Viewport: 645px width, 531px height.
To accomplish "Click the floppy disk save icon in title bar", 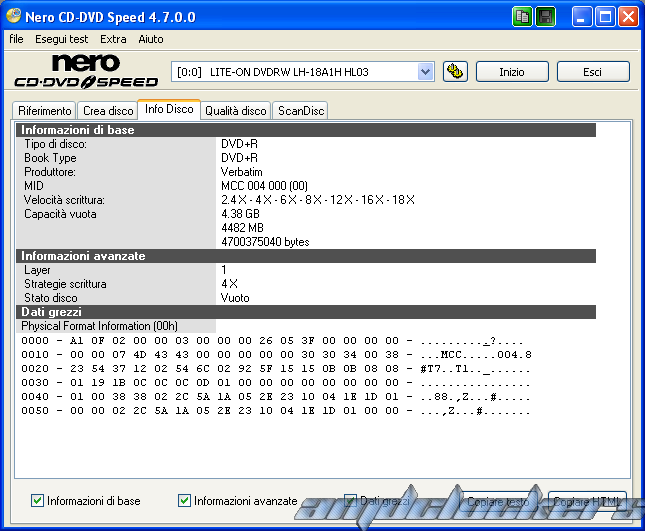I will [x=545, y=17].
